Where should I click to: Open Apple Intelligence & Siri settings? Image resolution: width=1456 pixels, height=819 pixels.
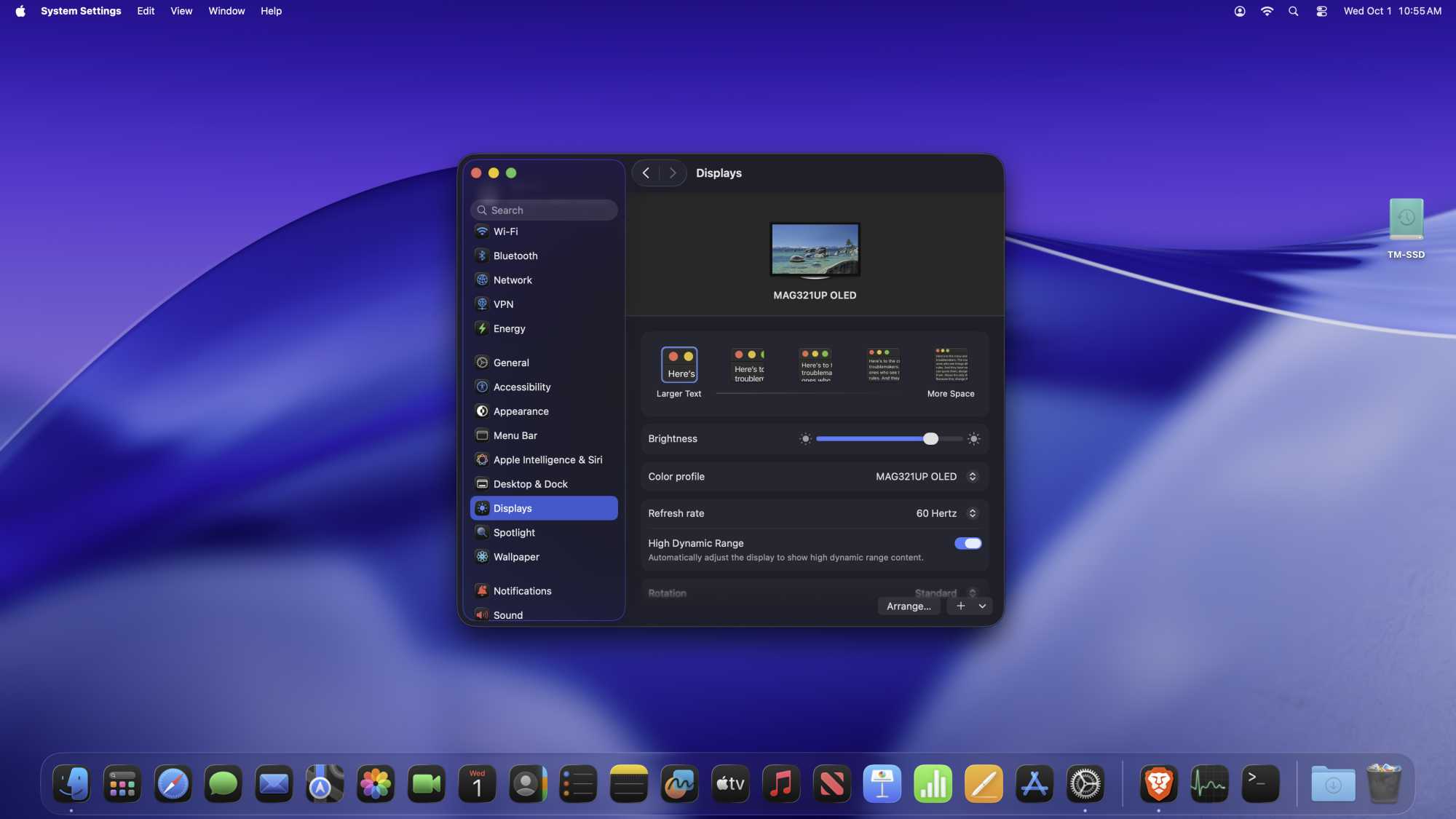tap(547, 459)
